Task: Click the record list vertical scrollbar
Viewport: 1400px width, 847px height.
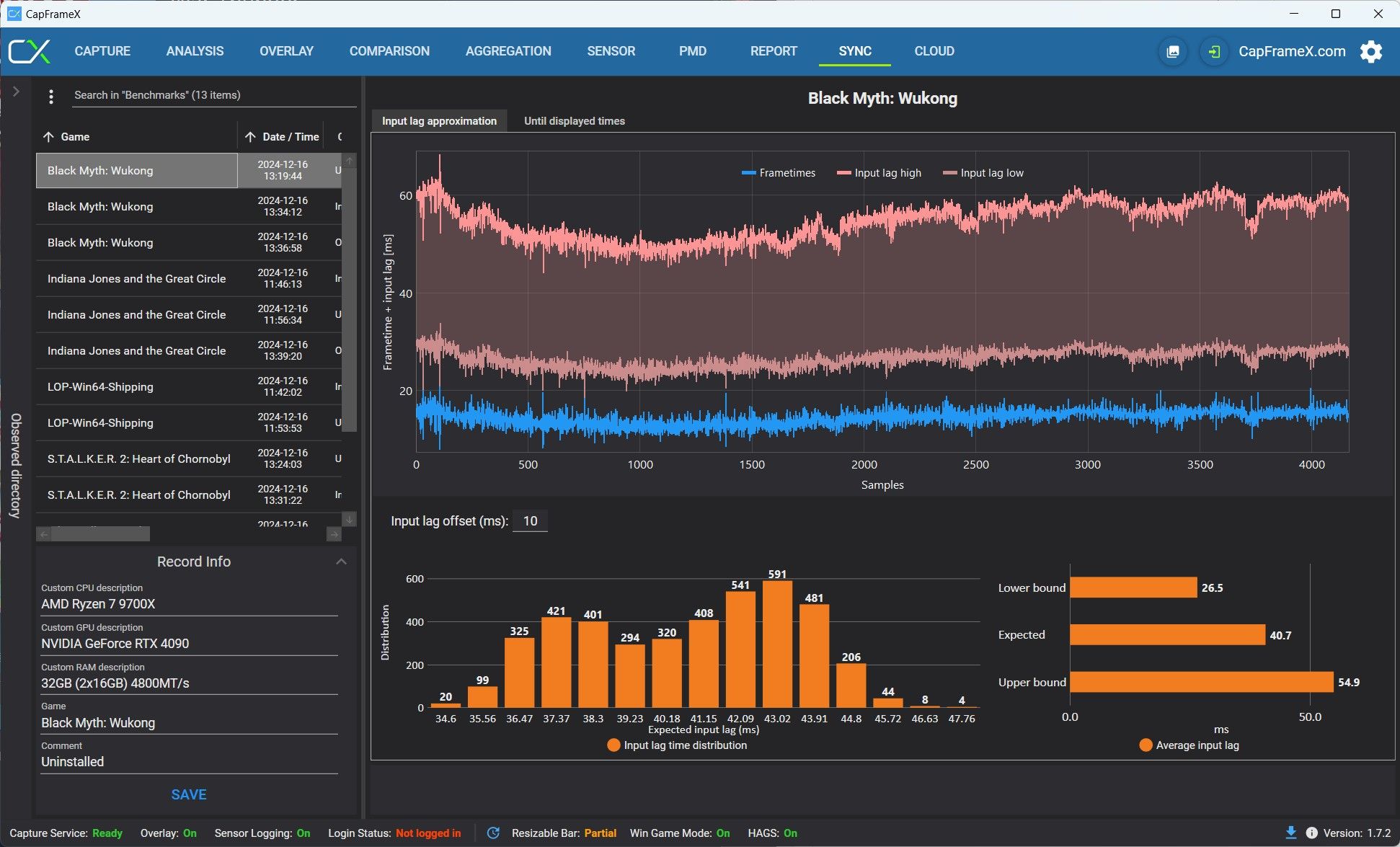Action: coord(350,299)
